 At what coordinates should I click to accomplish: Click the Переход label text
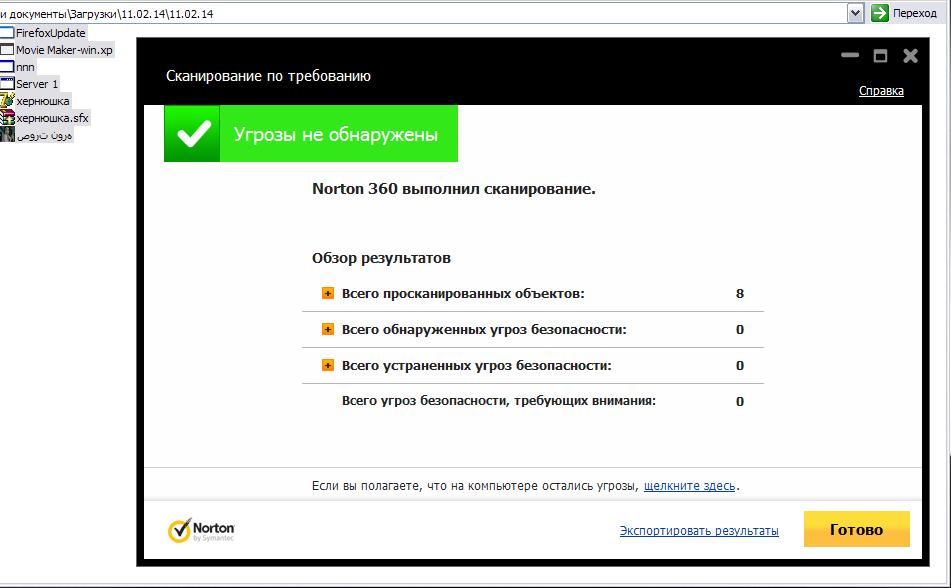click(915, 13)
